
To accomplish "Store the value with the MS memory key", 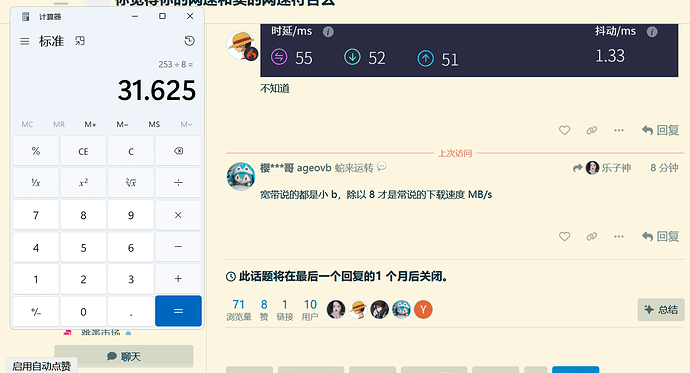I will point(154,124).
